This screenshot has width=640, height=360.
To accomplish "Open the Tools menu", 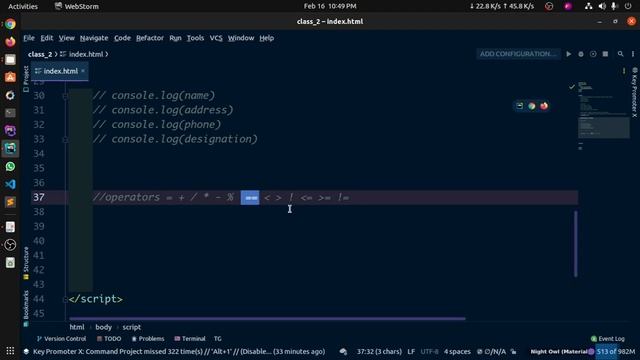I will tap(195, 38).
